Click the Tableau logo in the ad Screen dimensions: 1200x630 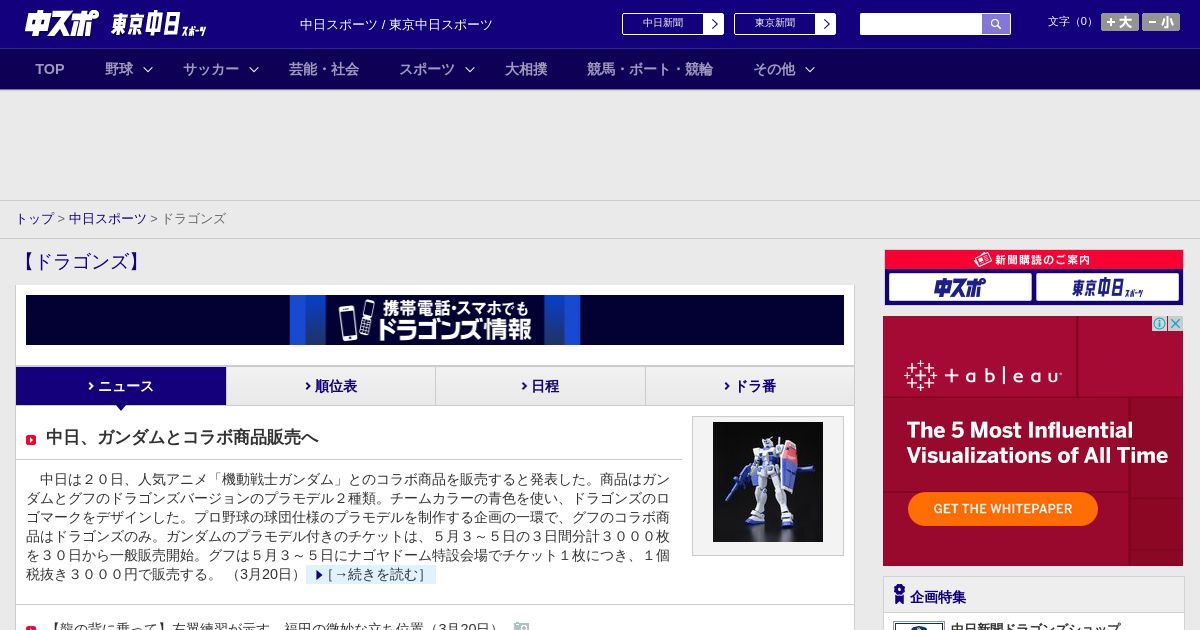click(983, 375)
